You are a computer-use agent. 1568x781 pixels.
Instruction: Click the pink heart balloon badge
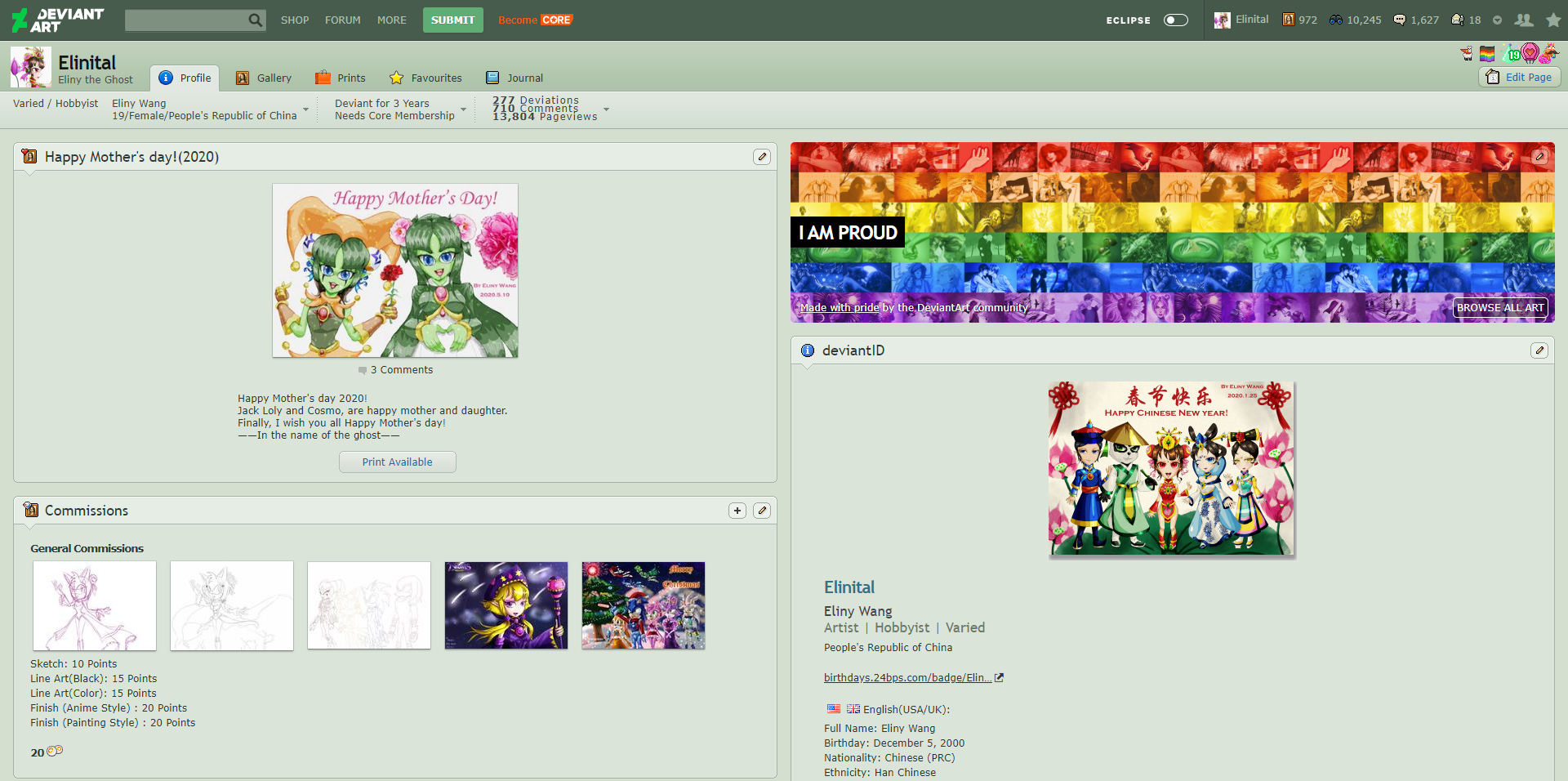tap(1530, 54)
